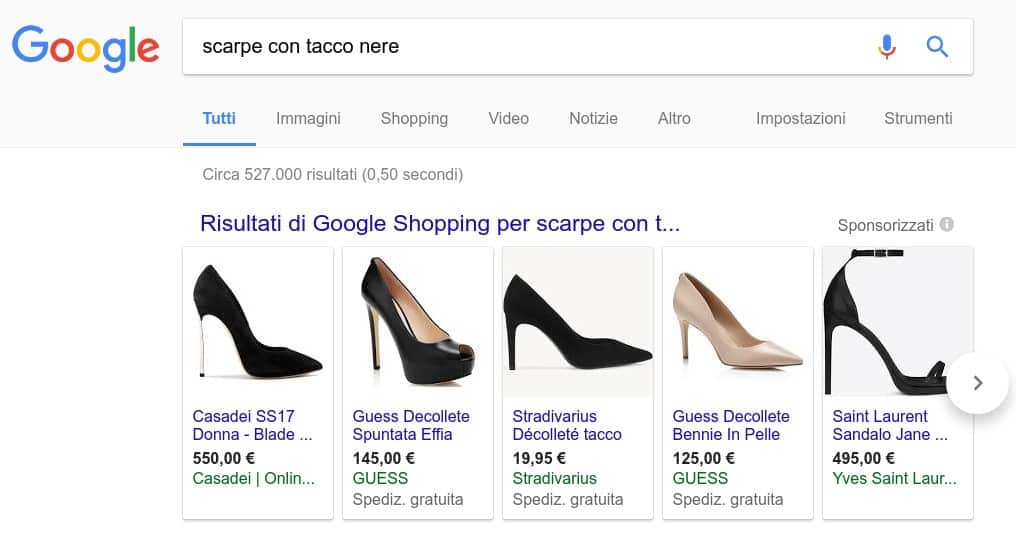This screenshot has width=1016, height=542.
Task: Click the Yves Saint Laur... seller name
Action: (x=894, y=478)
